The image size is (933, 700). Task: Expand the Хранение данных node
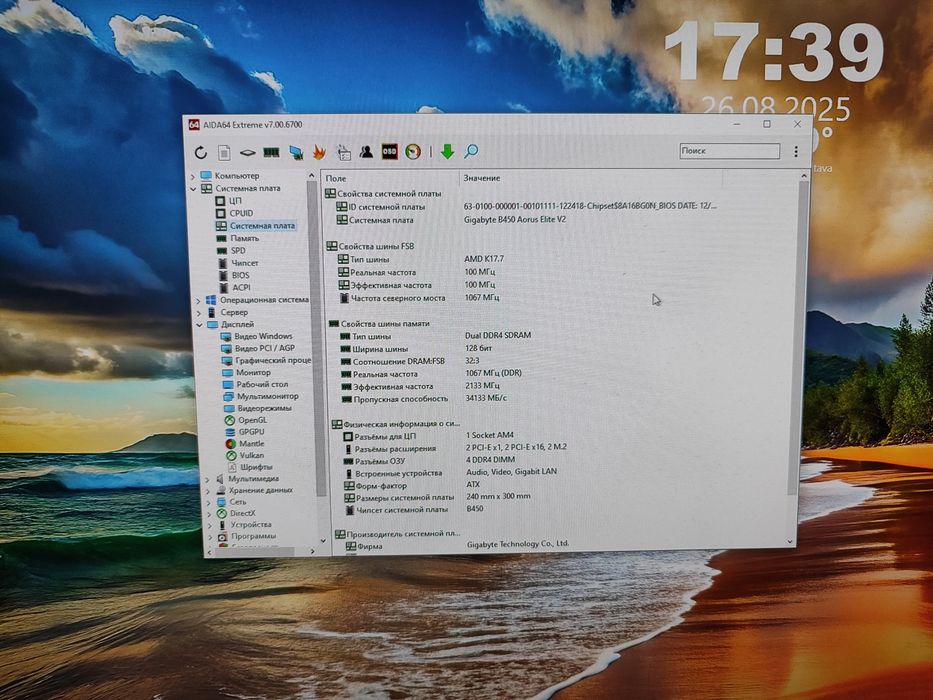pyautogui.click(x=208, y=491)
